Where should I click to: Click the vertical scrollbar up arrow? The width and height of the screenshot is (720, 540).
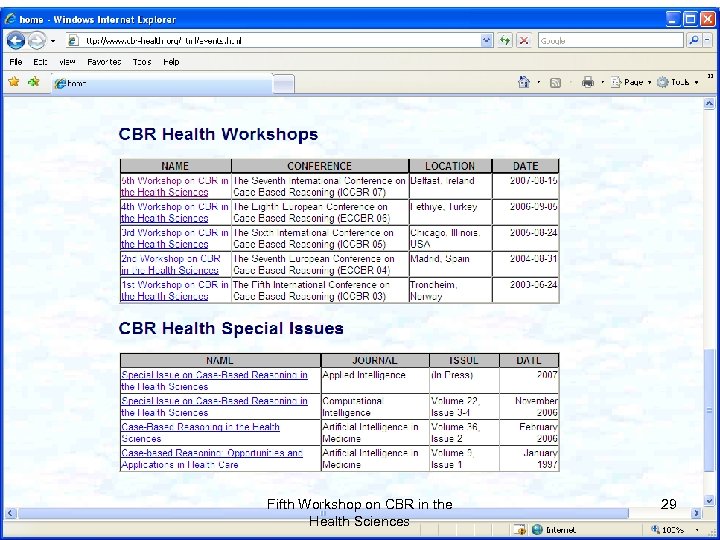tap(709, 103)
